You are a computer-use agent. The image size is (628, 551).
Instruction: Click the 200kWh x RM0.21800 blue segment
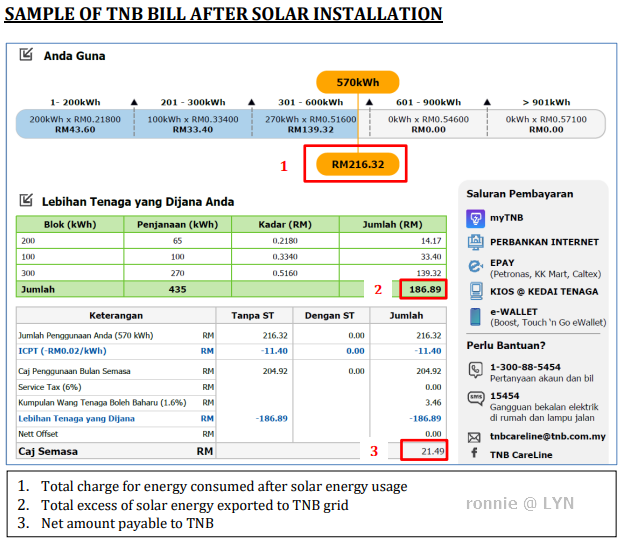point(75,124)
